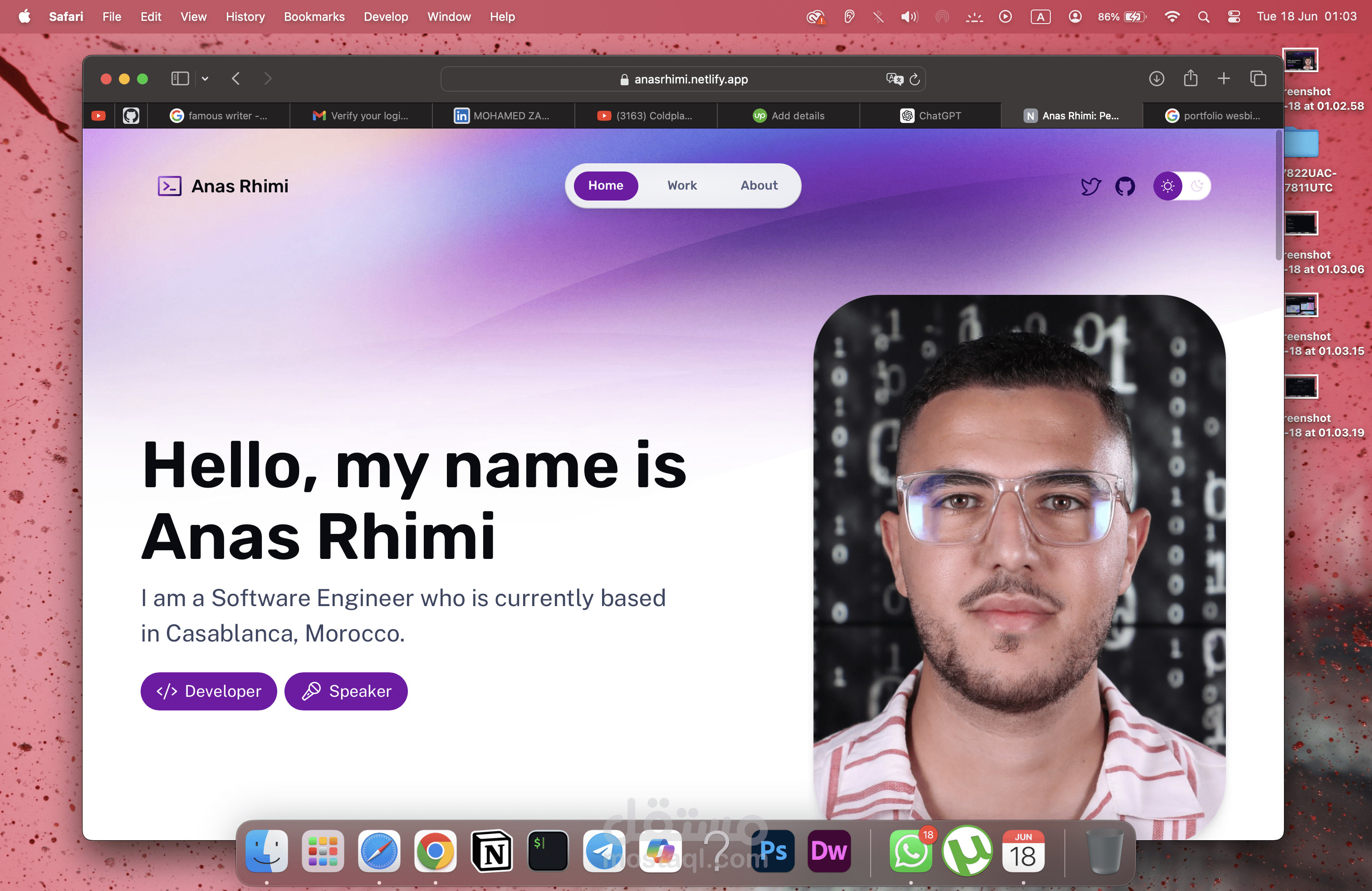1372x891 pixels.
Task: Switch to the ChatGPT tab
Action: (x=931, y=116)
